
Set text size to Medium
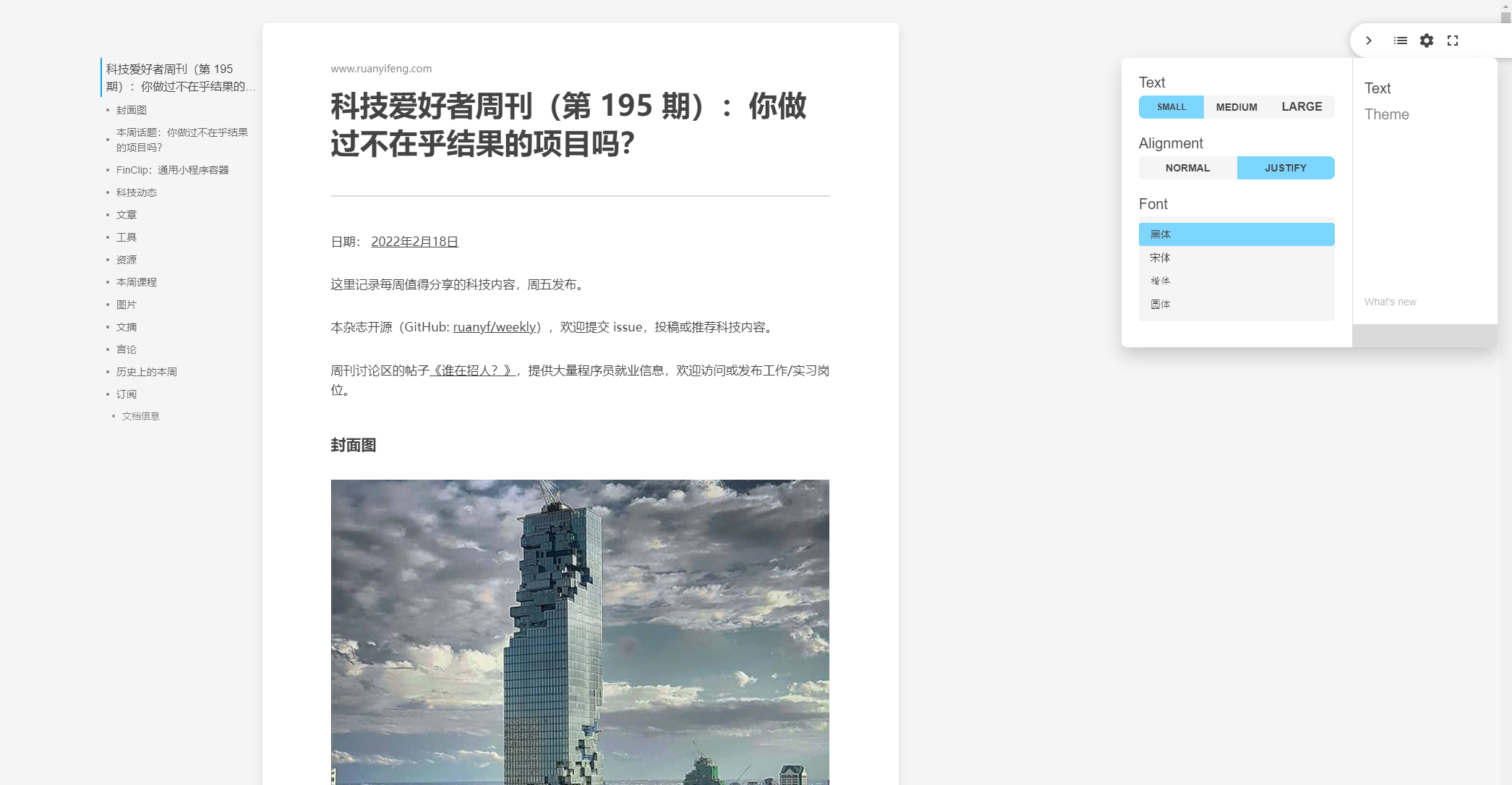[x=1236, y=107]
